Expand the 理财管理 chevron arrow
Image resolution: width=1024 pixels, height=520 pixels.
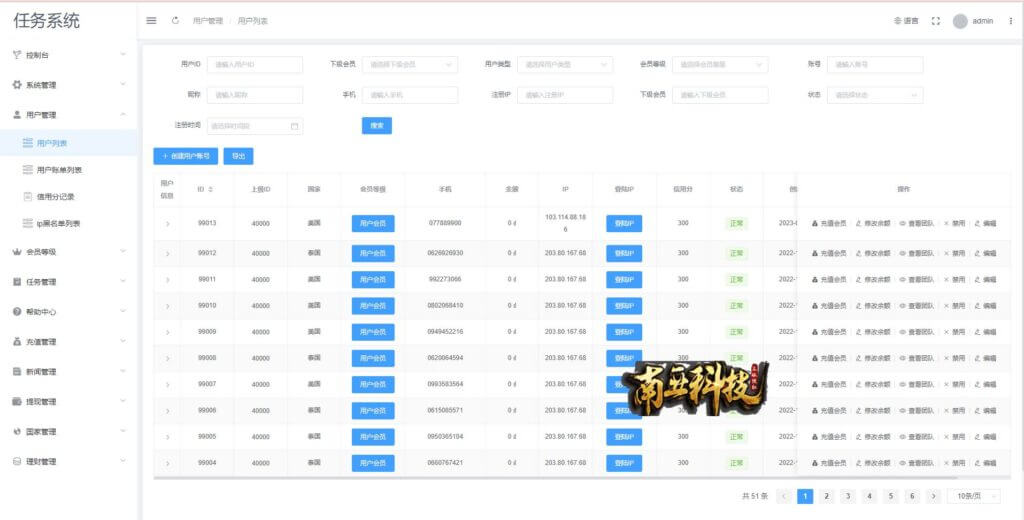[123, 461]
